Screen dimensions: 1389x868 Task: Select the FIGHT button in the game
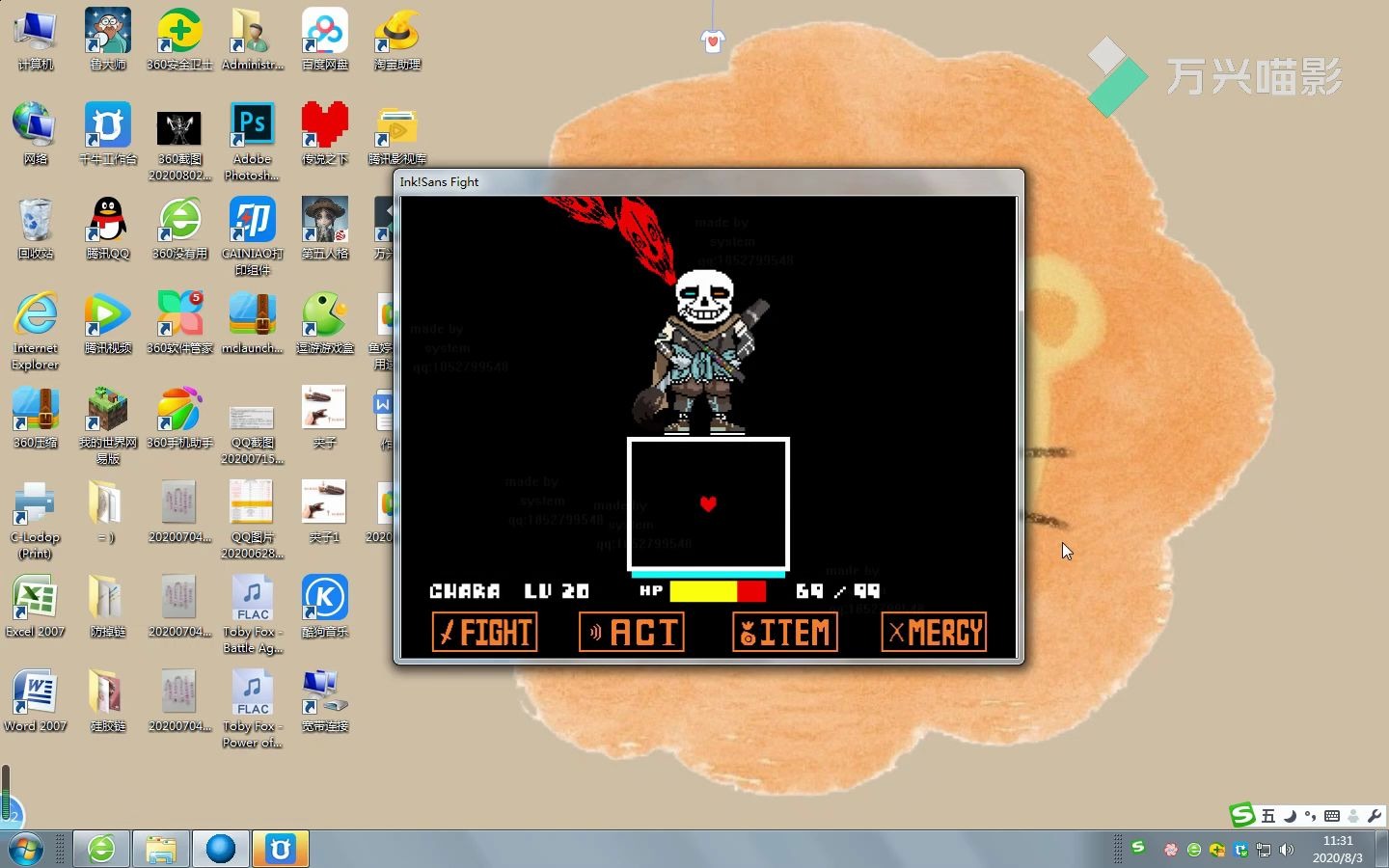[484, 633]
